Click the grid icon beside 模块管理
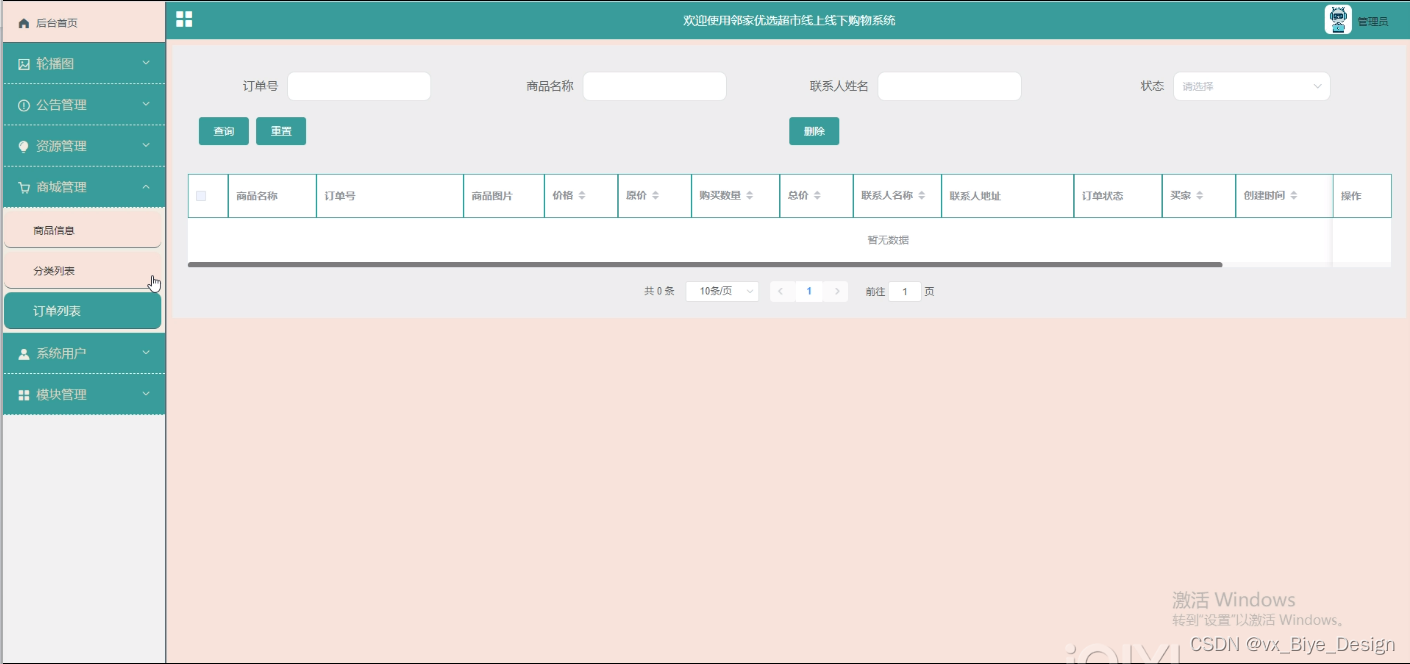 [x=24, y=395]
